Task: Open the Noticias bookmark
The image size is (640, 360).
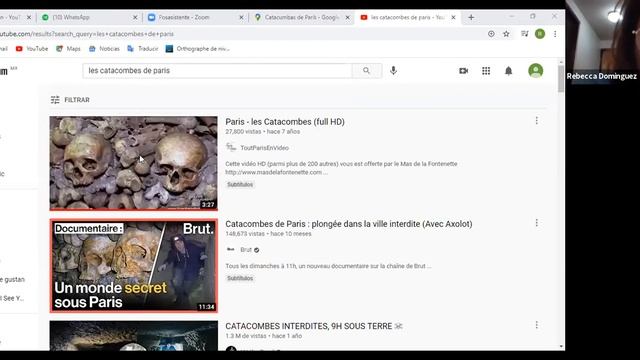Action: (x=104, y=49)
